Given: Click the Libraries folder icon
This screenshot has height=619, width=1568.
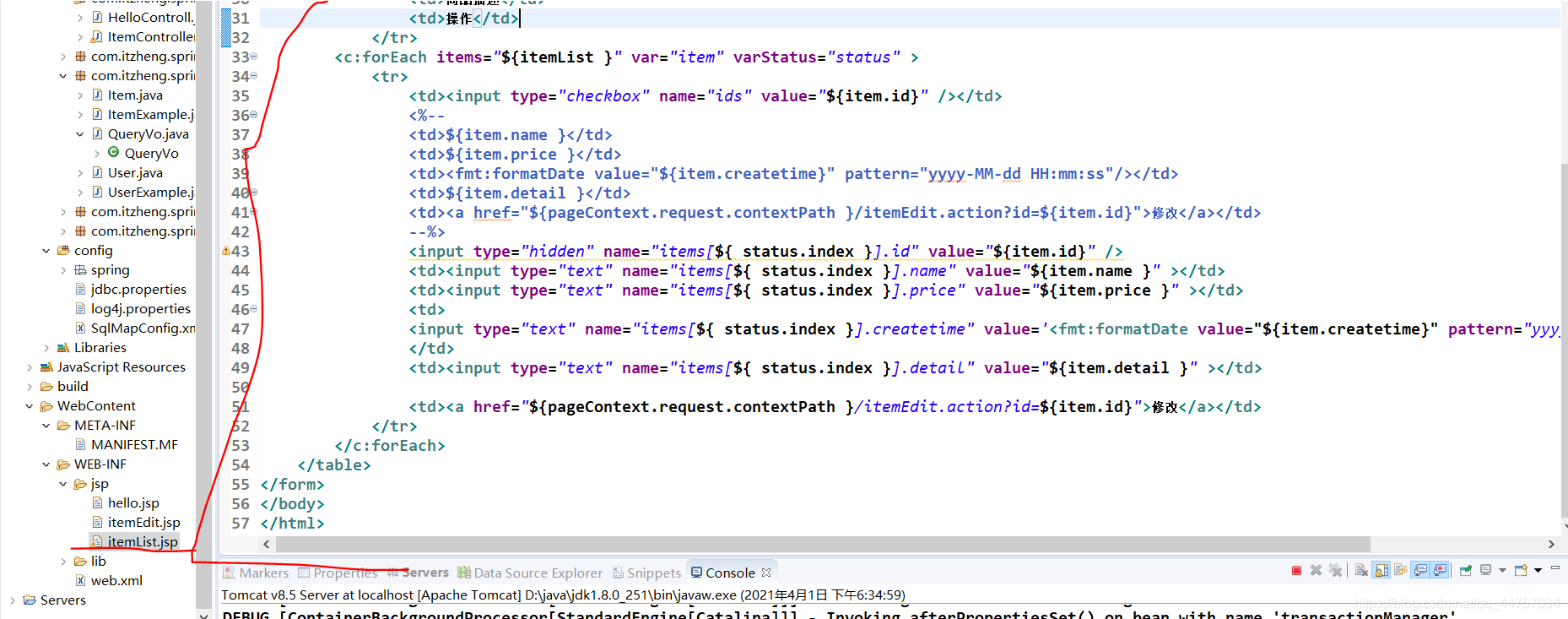Looking at the screenshot, I should pyautogui.click(x=63, y=347).
